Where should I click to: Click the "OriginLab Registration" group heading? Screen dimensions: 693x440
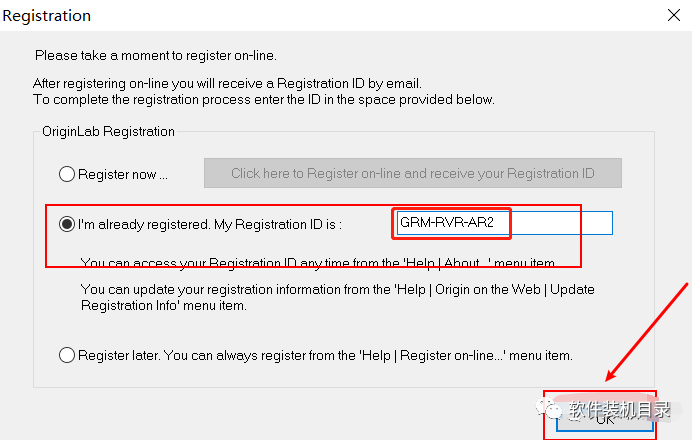(108, 131)
